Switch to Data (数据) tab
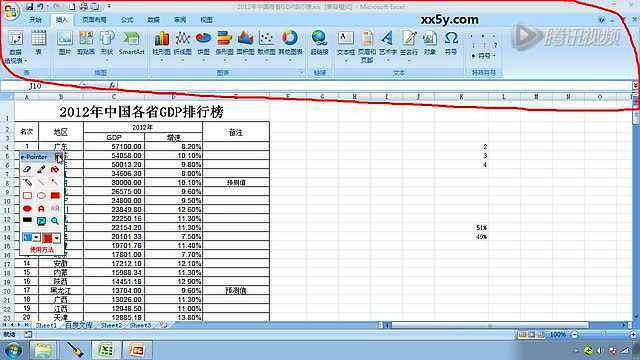 pyautogui.click(x=153, y=20)
